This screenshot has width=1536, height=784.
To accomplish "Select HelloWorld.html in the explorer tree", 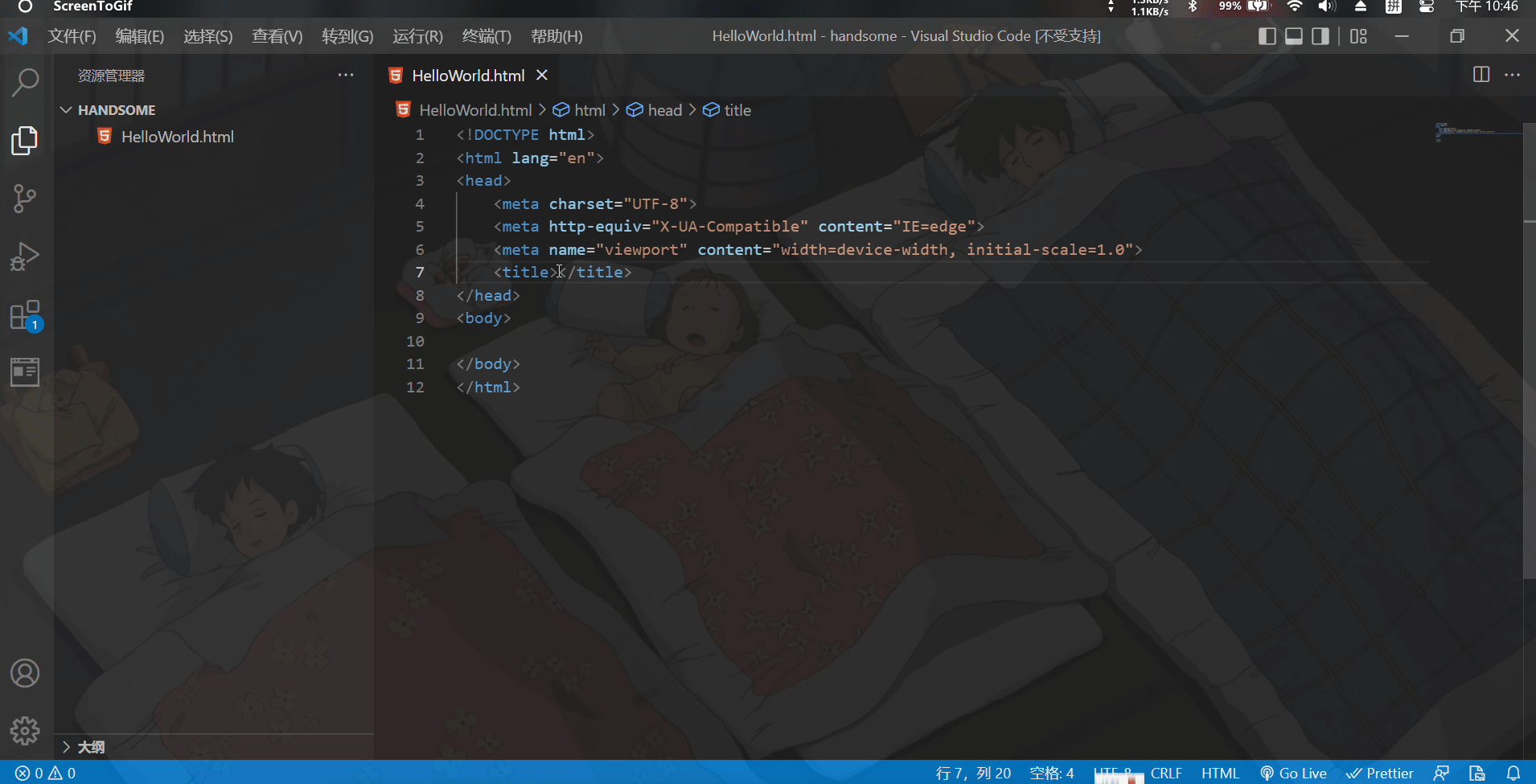I will (177, 137).
